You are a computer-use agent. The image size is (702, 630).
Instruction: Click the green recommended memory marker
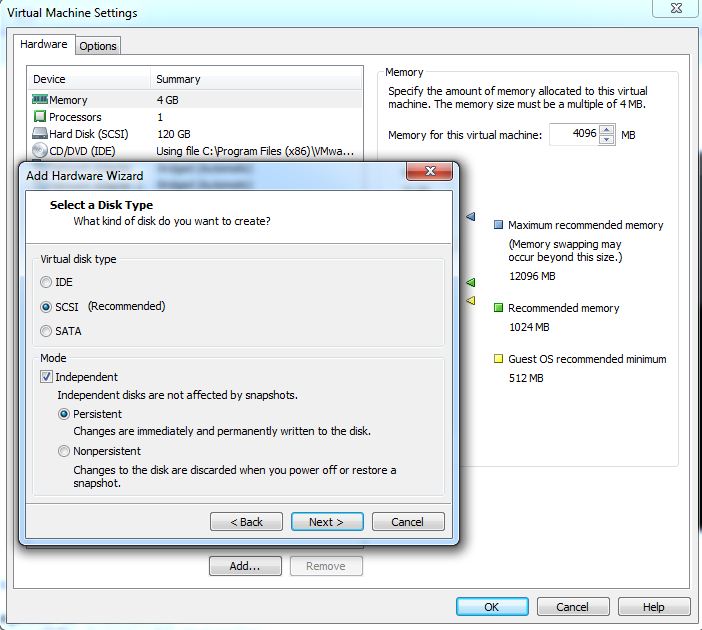[x=470, y=283]
